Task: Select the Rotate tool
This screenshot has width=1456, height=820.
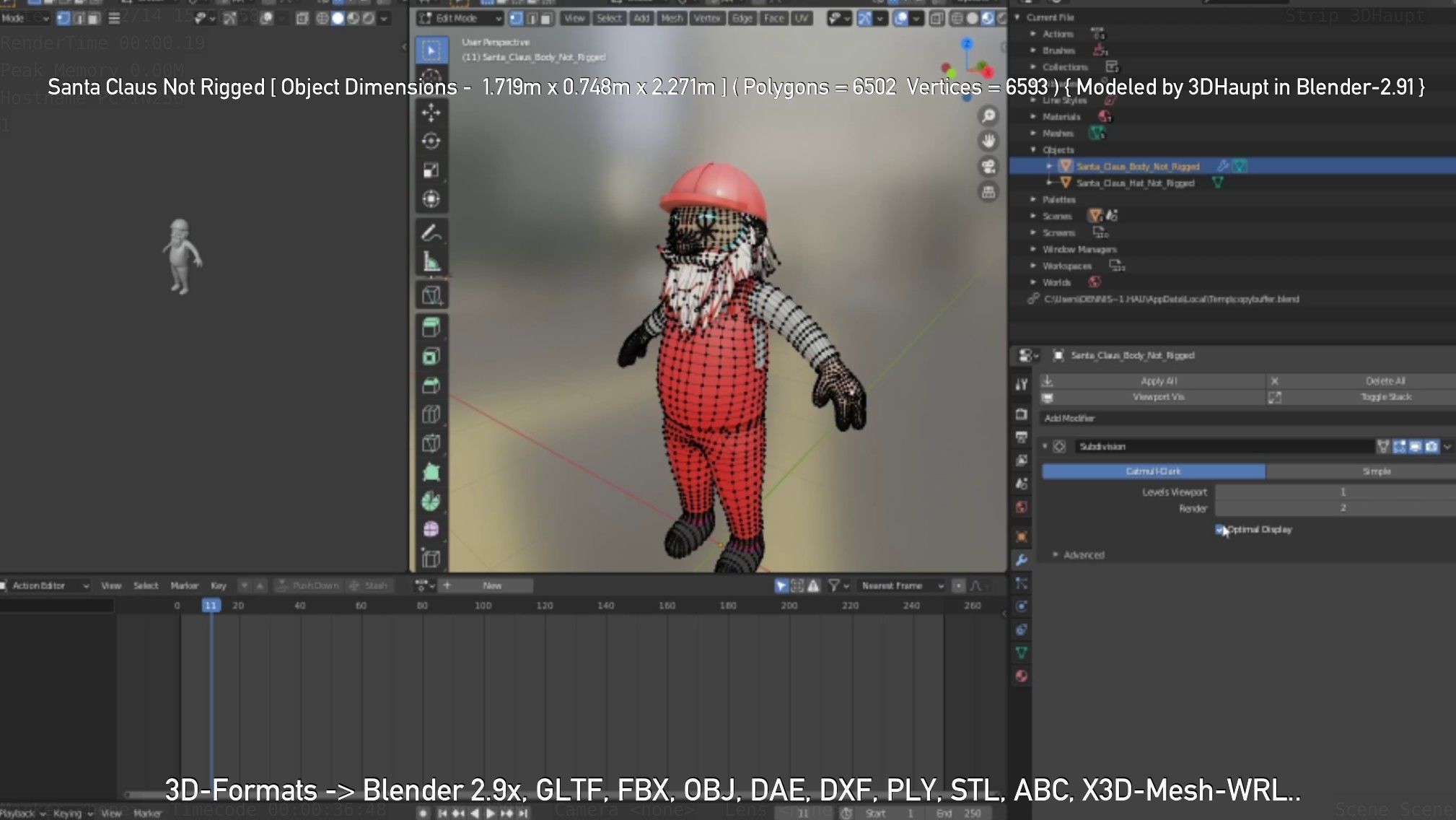Action: click(x=431, y=141)
